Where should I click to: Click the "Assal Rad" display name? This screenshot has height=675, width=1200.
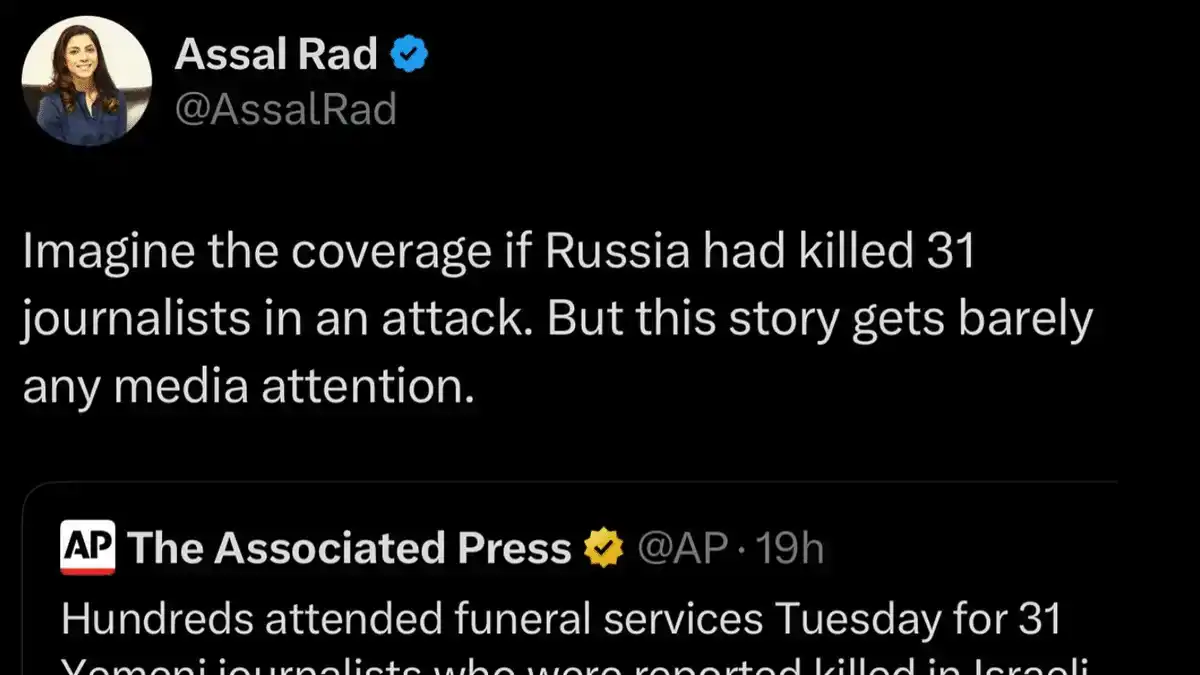tap(275, 56)
